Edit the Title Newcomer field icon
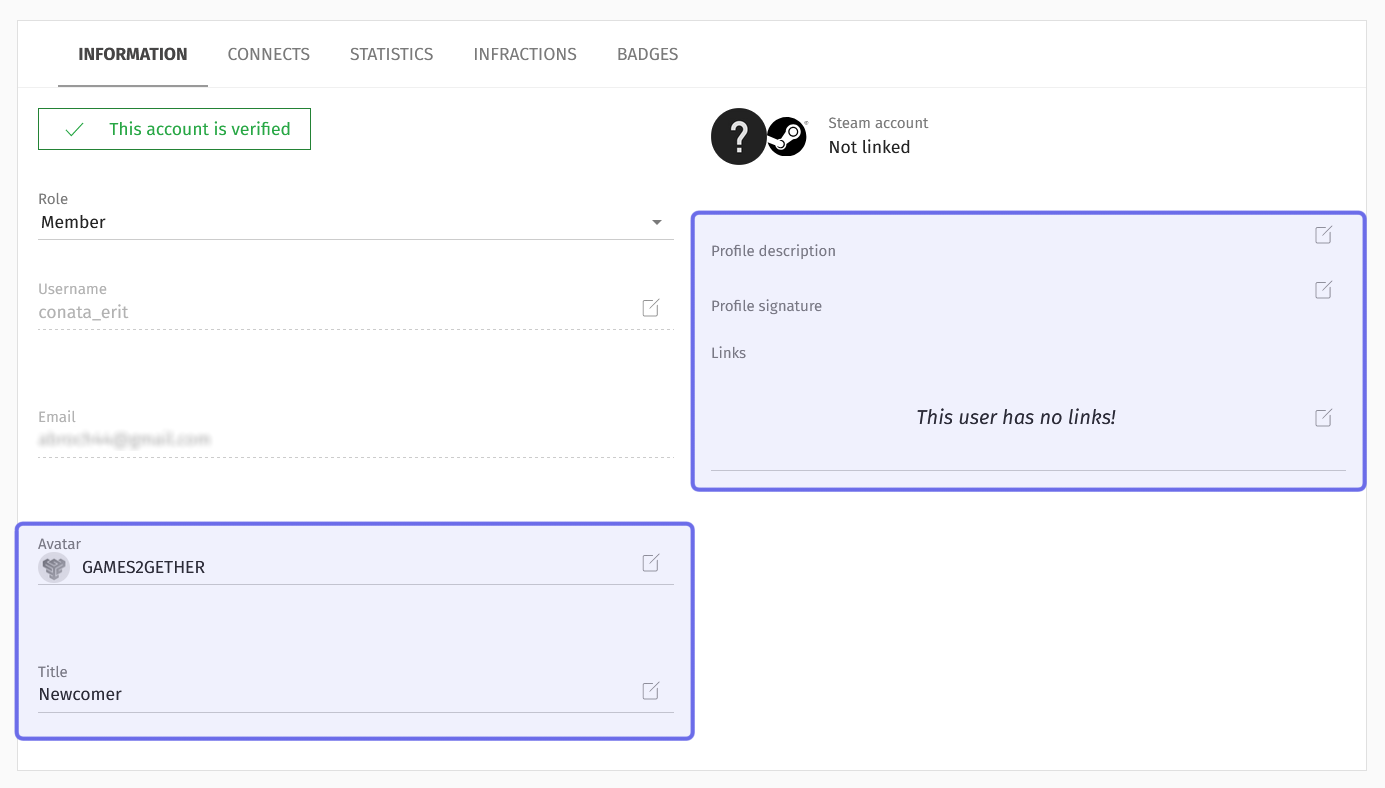The image size is (1385, 788). click(651, 690)
